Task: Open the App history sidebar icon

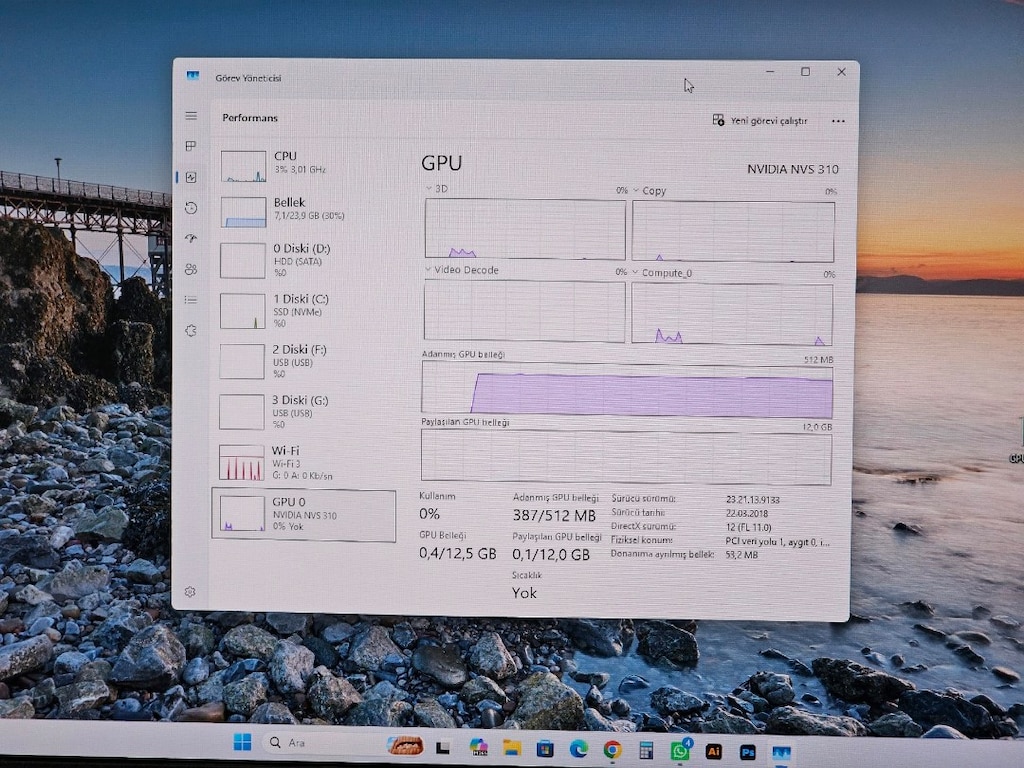Action: click(x=191, y=208)
